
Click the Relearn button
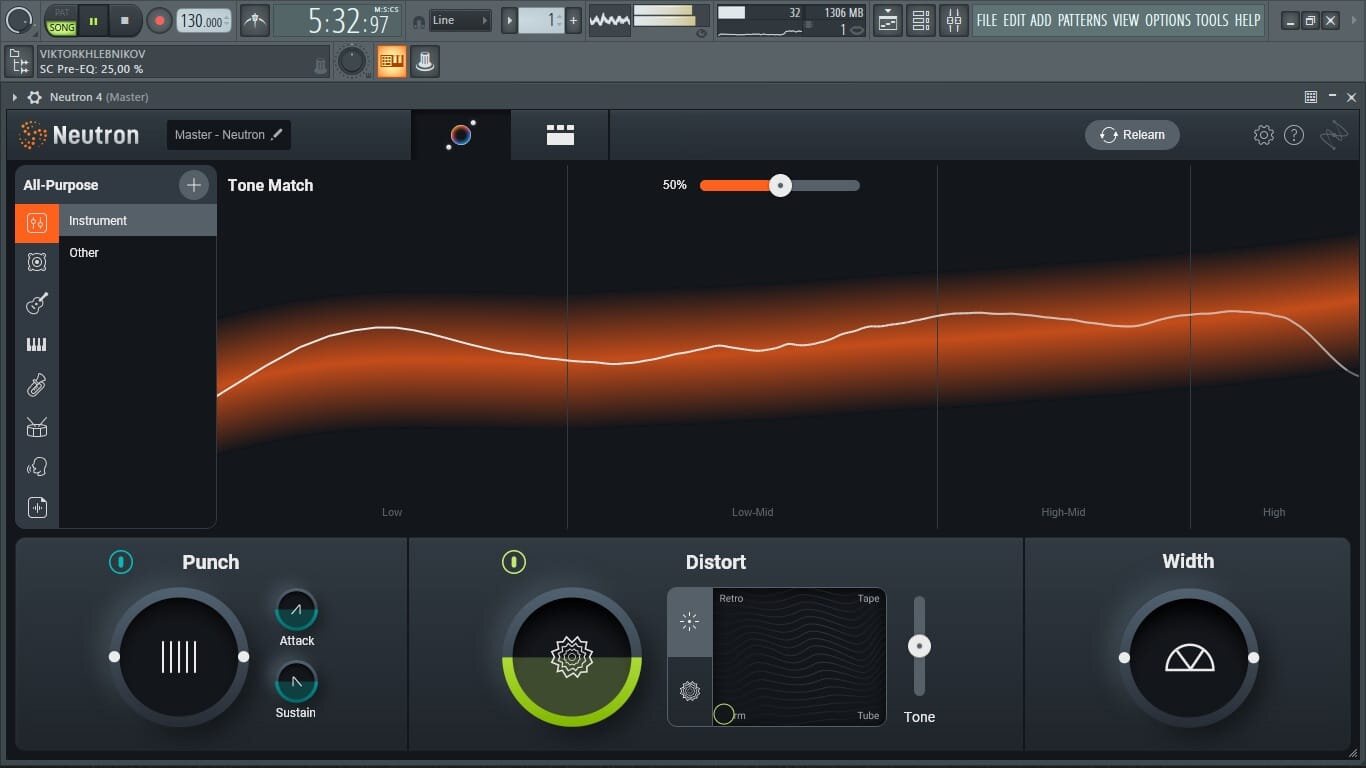(x=1132, y=134)
